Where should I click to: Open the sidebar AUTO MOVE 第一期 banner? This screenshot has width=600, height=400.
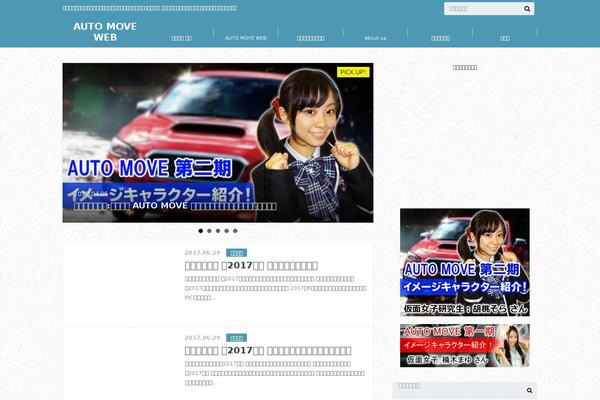[465, 346]
